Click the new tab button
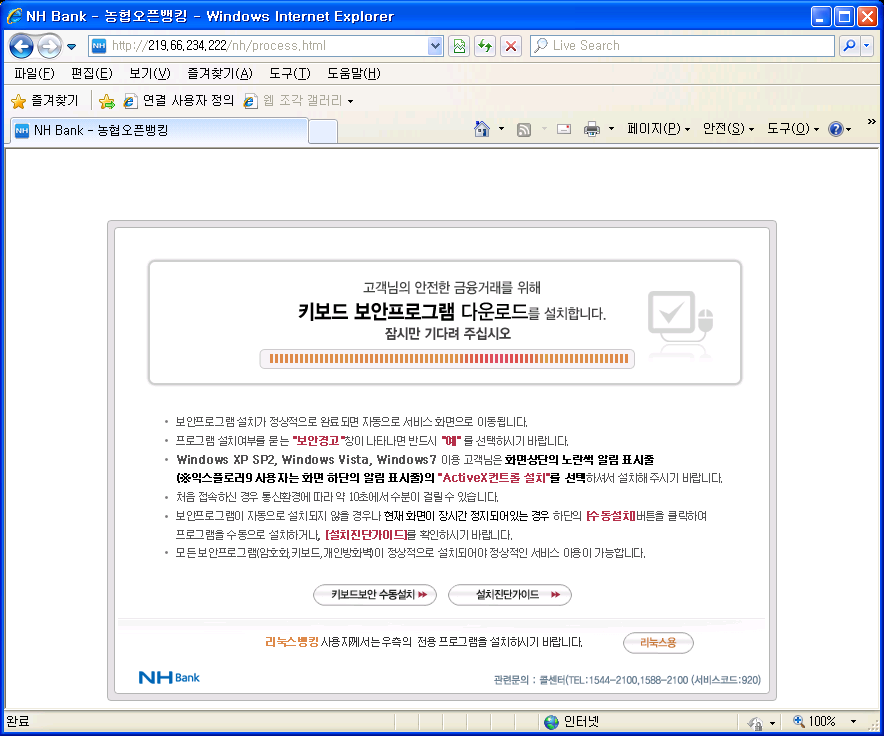Image resolution: width=884 pixels, height=736 pixels. (x=323, y=131)
